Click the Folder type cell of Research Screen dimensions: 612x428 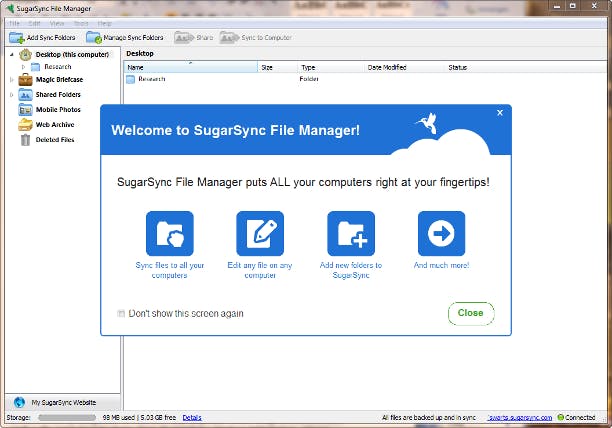coord(309,79)
